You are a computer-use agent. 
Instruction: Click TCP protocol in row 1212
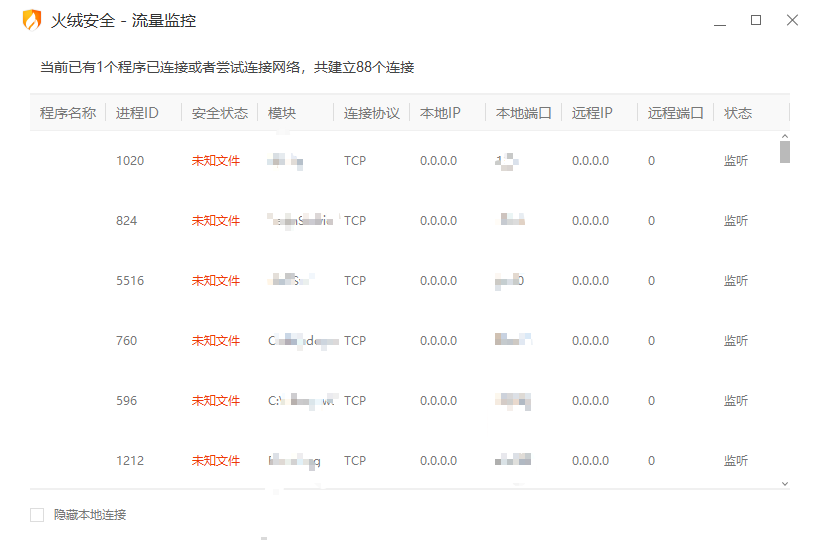click(355, 461)
